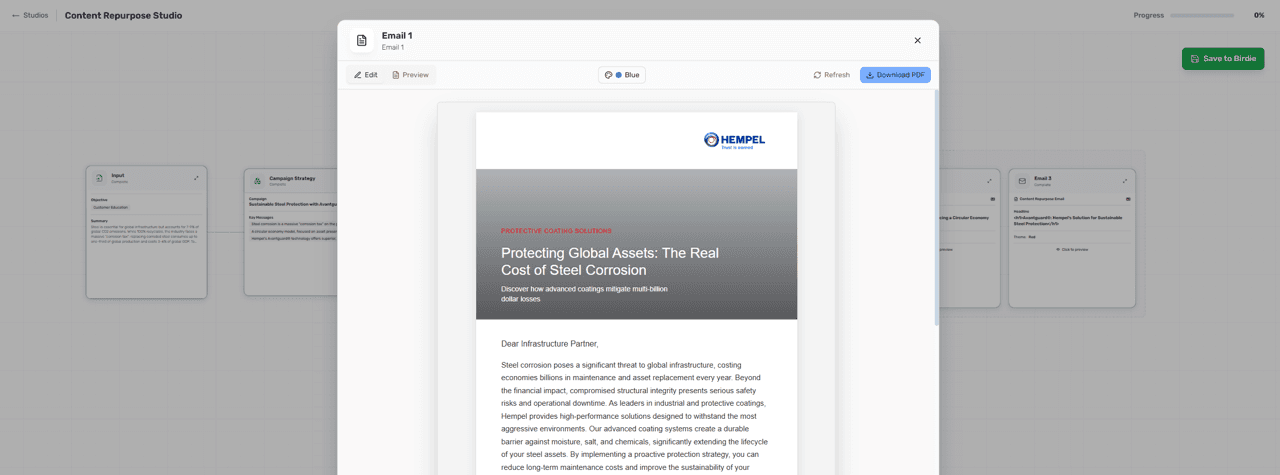Click the Email 1 document icon
This screenshot has width=1280, height=475.
pos(362,40)
